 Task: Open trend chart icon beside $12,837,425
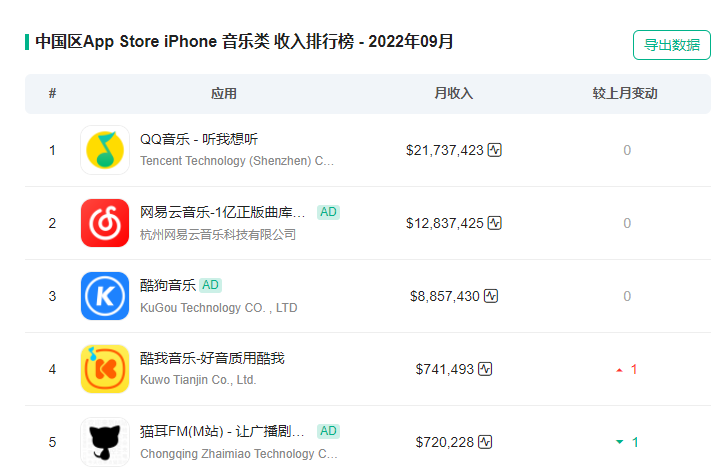point(495,223)
